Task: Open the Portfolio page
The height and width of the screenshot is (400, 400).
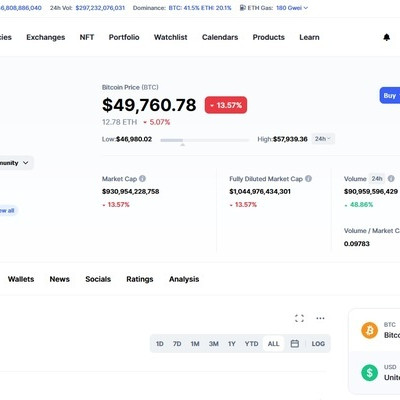Action: [124, 37]
